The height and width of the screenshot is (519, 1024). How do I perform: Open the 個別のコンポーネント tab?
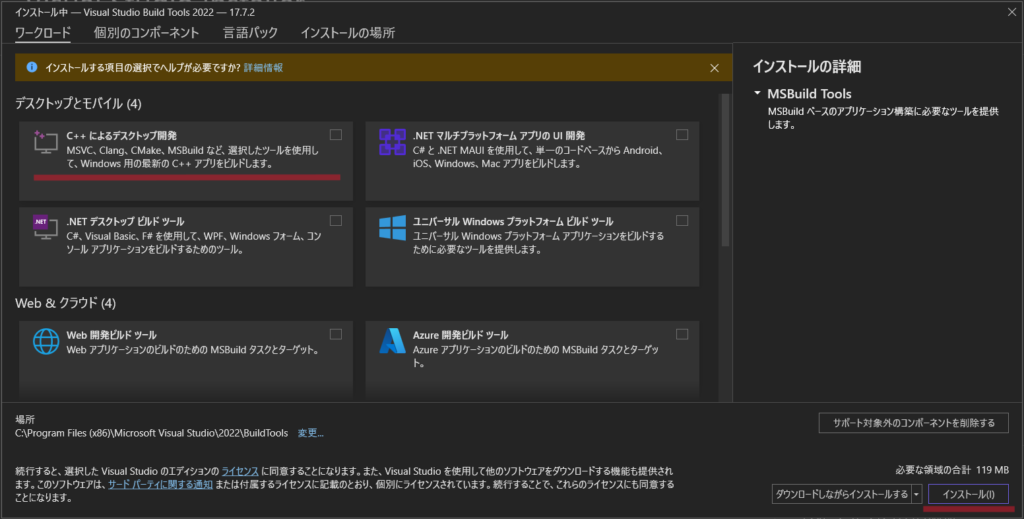point(146,33)
